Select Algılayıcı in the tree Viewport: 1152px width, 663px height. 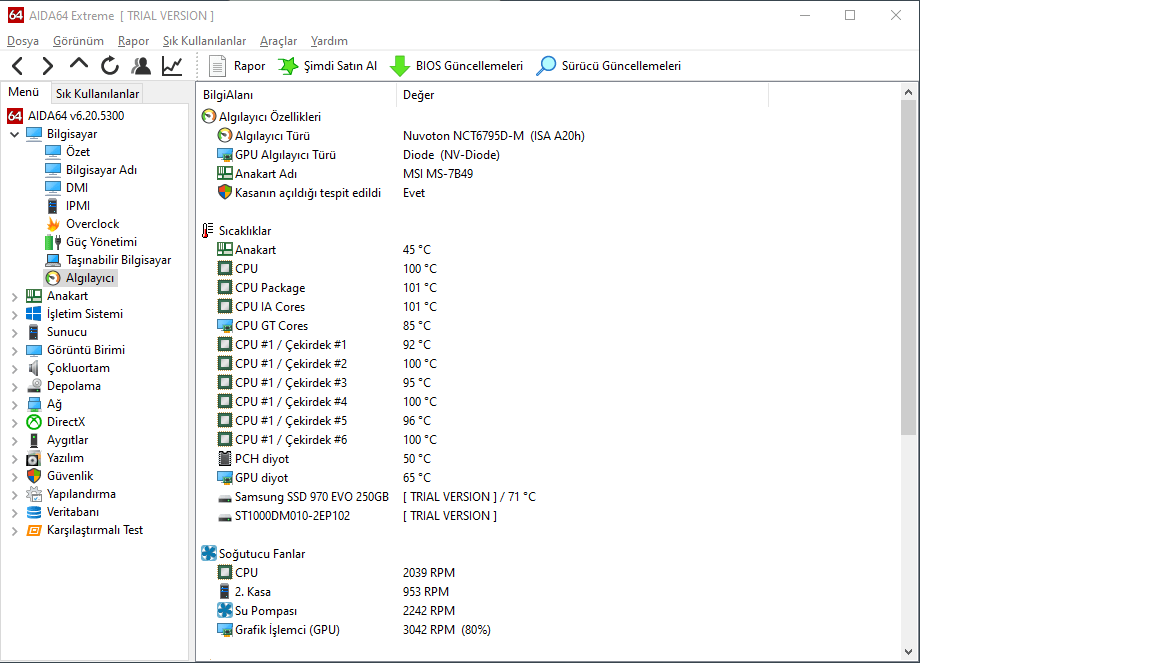pos(90,278)
